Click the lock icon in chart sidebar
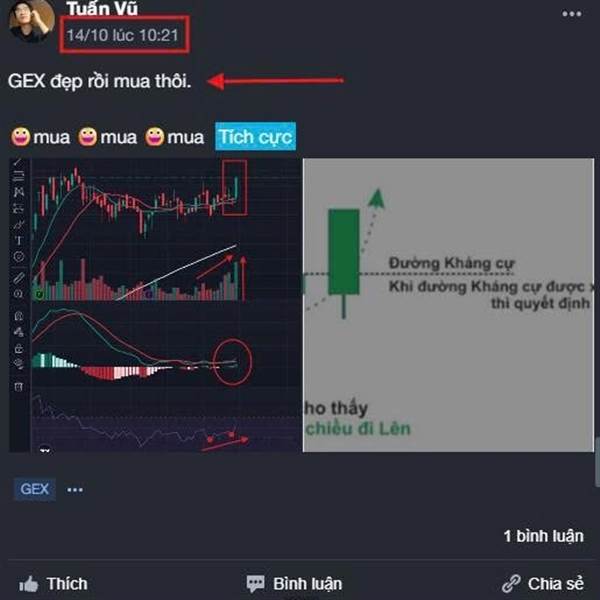The height and width of the screenshot is (600, 600). click(19, 348)
